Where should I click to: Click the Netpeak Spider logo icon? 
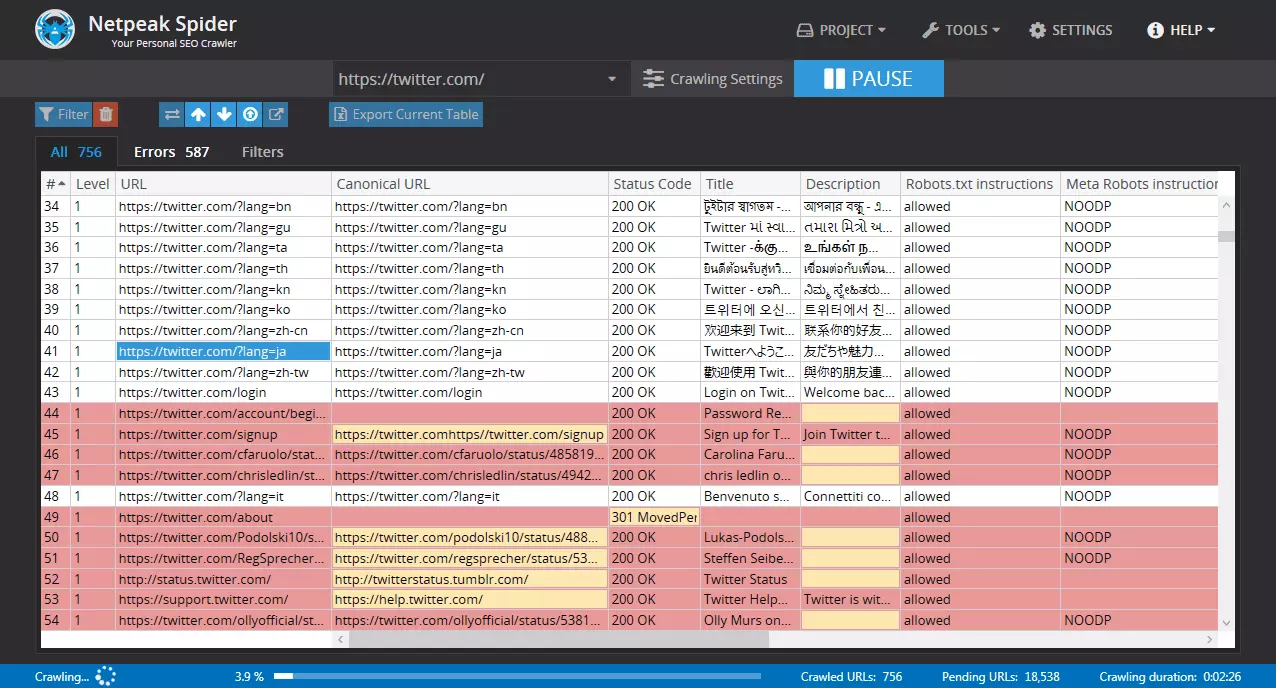tap(55, 30)
